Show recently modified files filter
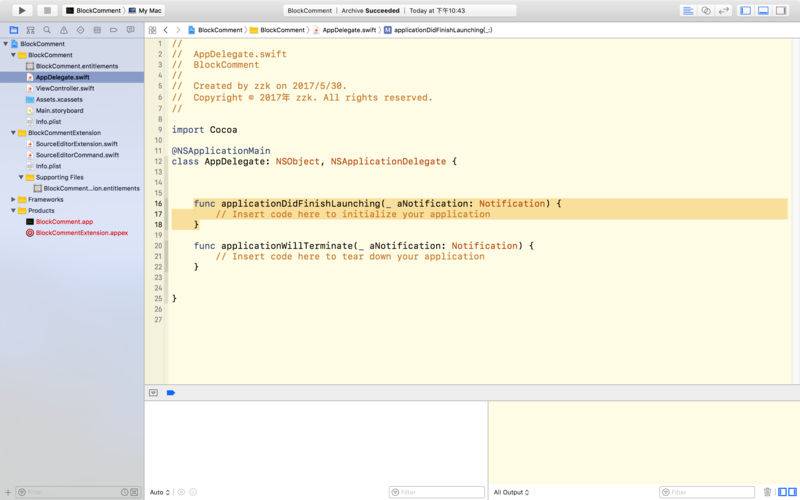Image resolution: width=800 pixels, height=500 pixels. [x=124, y=492]
